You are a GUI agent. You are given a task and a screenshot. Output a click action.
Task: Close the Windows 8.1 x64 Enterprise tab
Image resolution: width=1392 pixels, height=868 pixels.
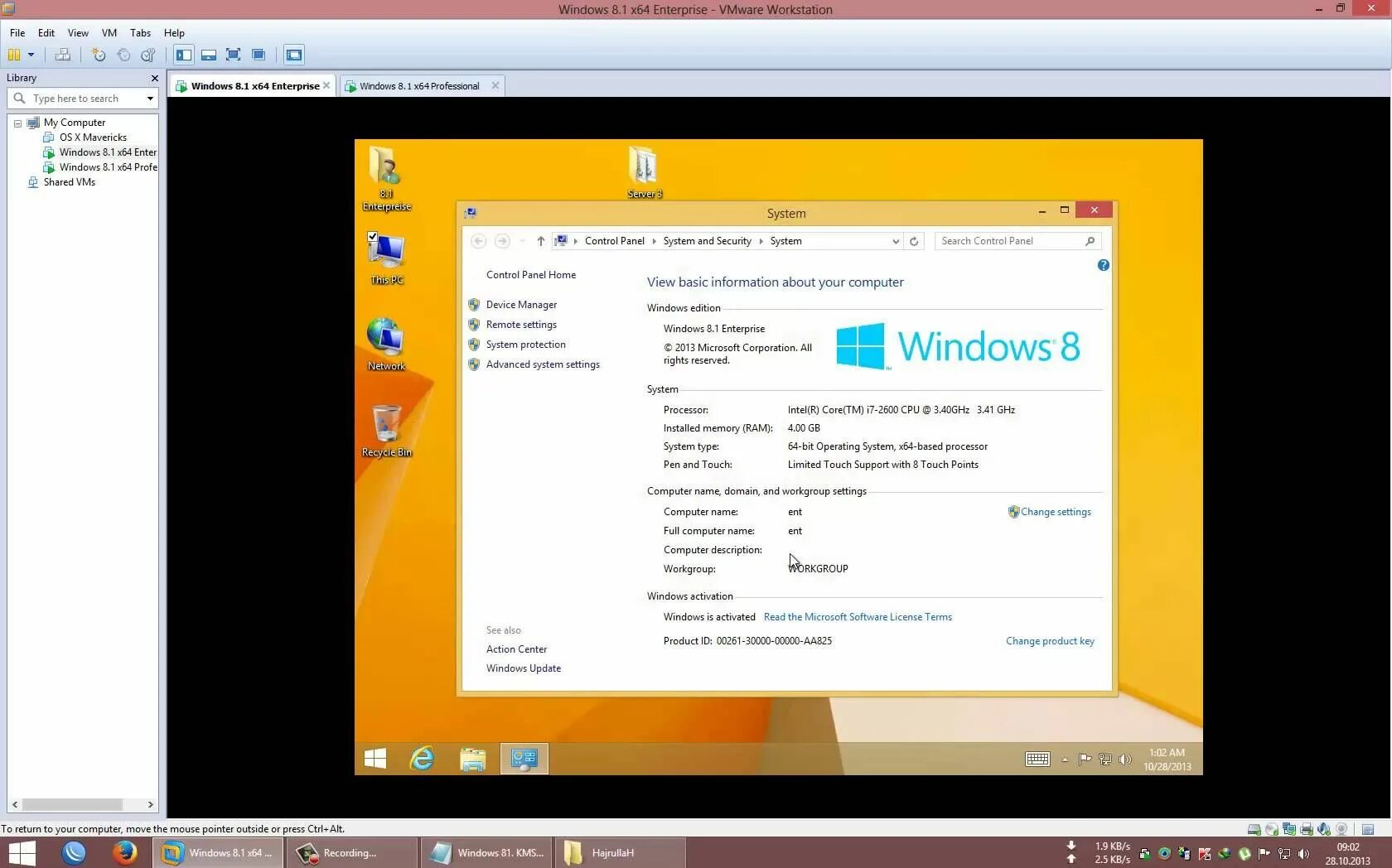(x=326, y=85)
